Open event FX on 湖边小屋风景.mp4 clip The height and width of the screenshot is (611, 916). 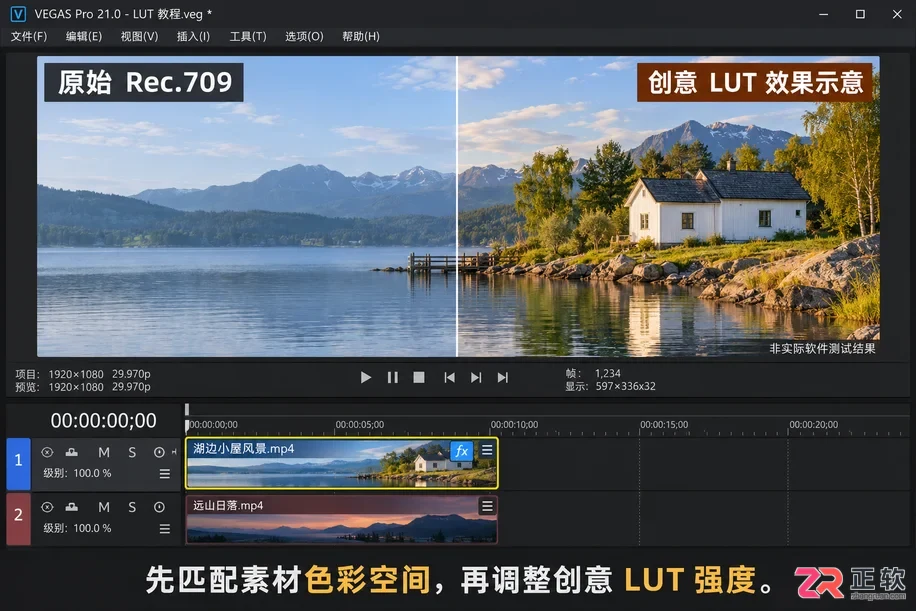pyautogui.click(x=461, y=450)
